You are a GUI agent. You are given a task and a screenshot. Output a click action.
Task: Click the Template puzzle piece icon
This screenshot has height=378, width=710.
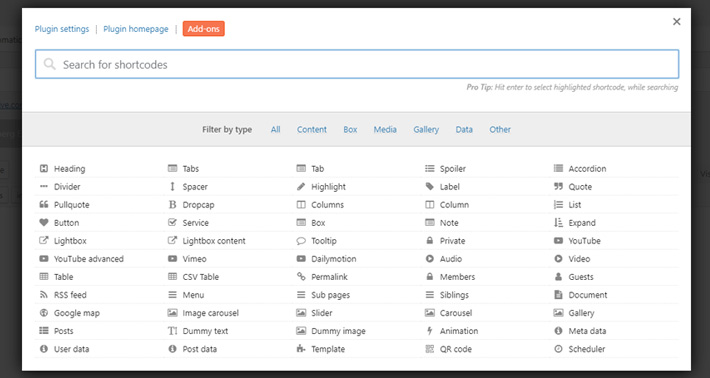click(x=301, y=349)
